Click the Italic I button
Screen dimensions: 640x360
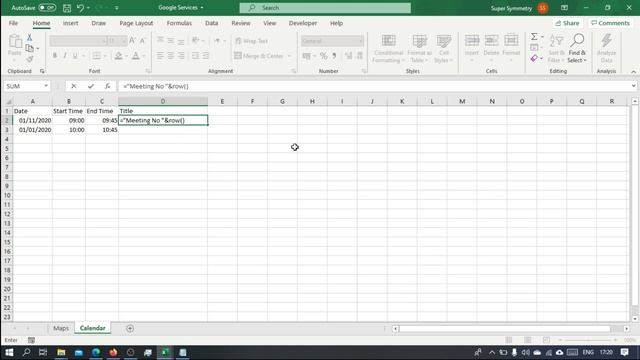point(65,56)
